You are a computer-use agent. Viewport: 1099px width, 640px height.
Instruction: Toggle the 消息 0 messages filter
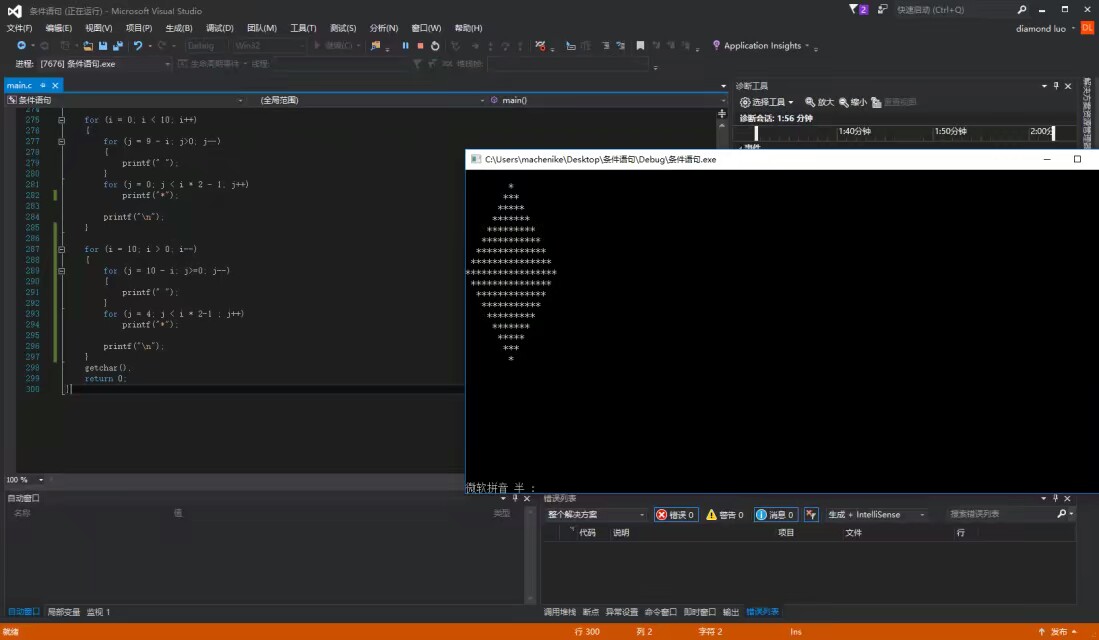coord(775,515)
